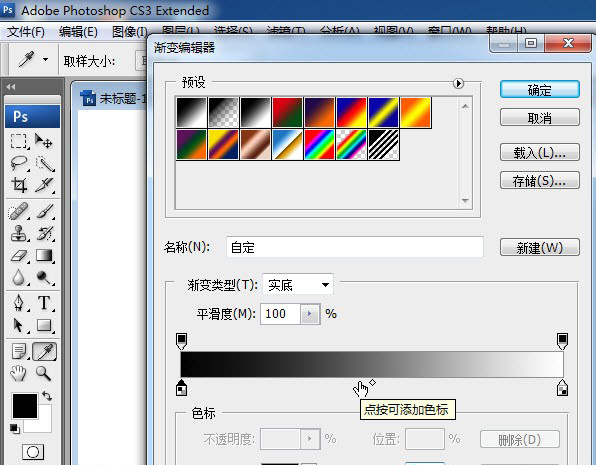The width and height of the screenshot is (596, 465).
Task: Click the gradient name input field
Action: point(355,247)
